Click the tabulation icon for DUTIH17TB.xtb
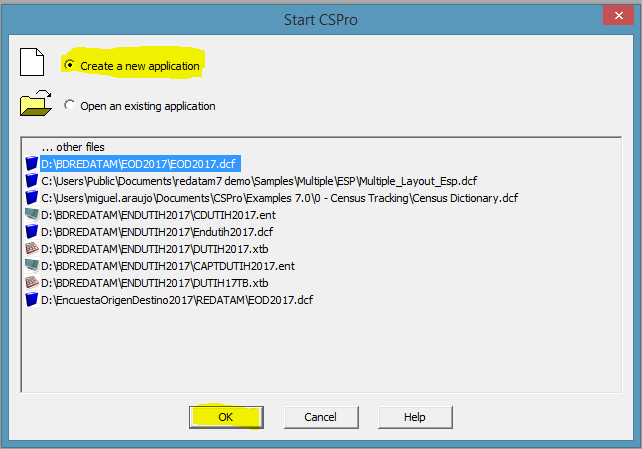This screenshot has height=449, width=642. pyautogui.click(x=32, y=282)
